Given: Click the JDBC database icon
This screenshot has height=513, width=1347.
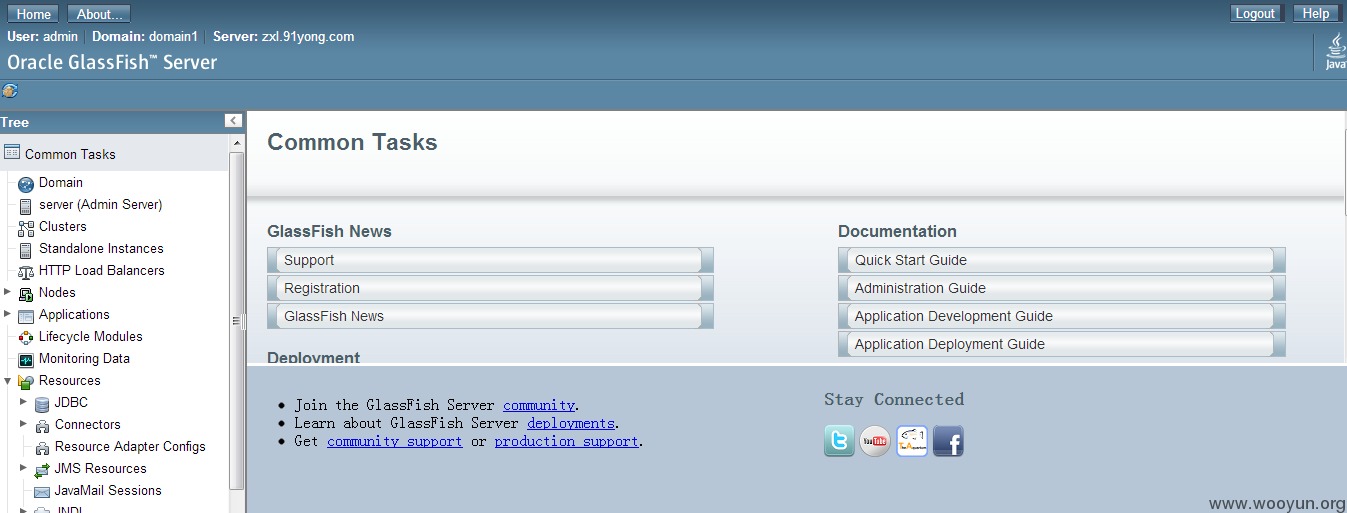Looking at the screenshot, I should (x=42, y=404).
